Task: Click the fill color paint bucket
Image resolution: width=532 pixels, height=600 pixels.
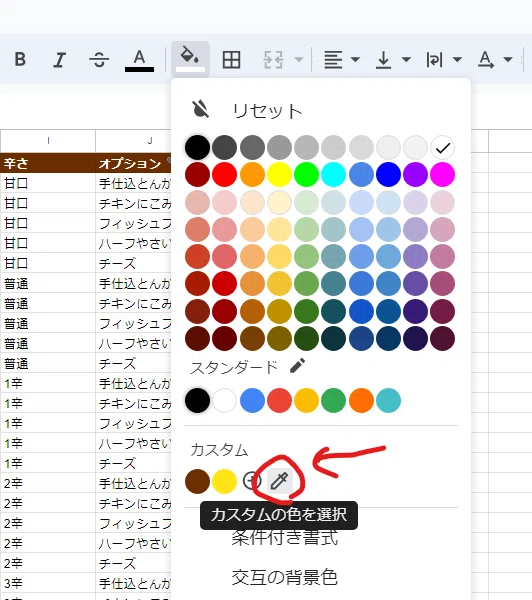Action: click(x=190, y=59)
